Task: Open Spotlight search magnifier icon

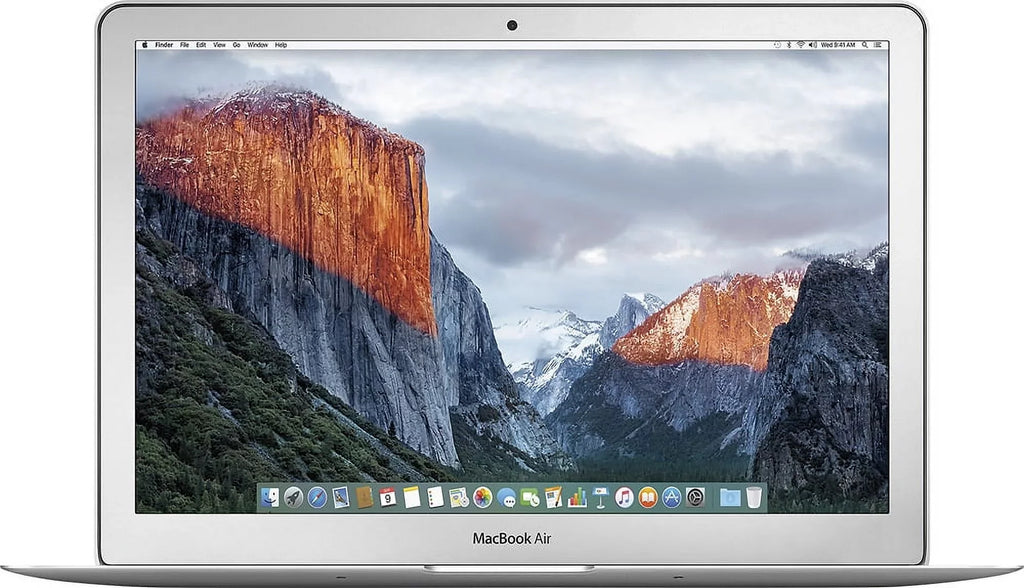Action: click(865, 45)
